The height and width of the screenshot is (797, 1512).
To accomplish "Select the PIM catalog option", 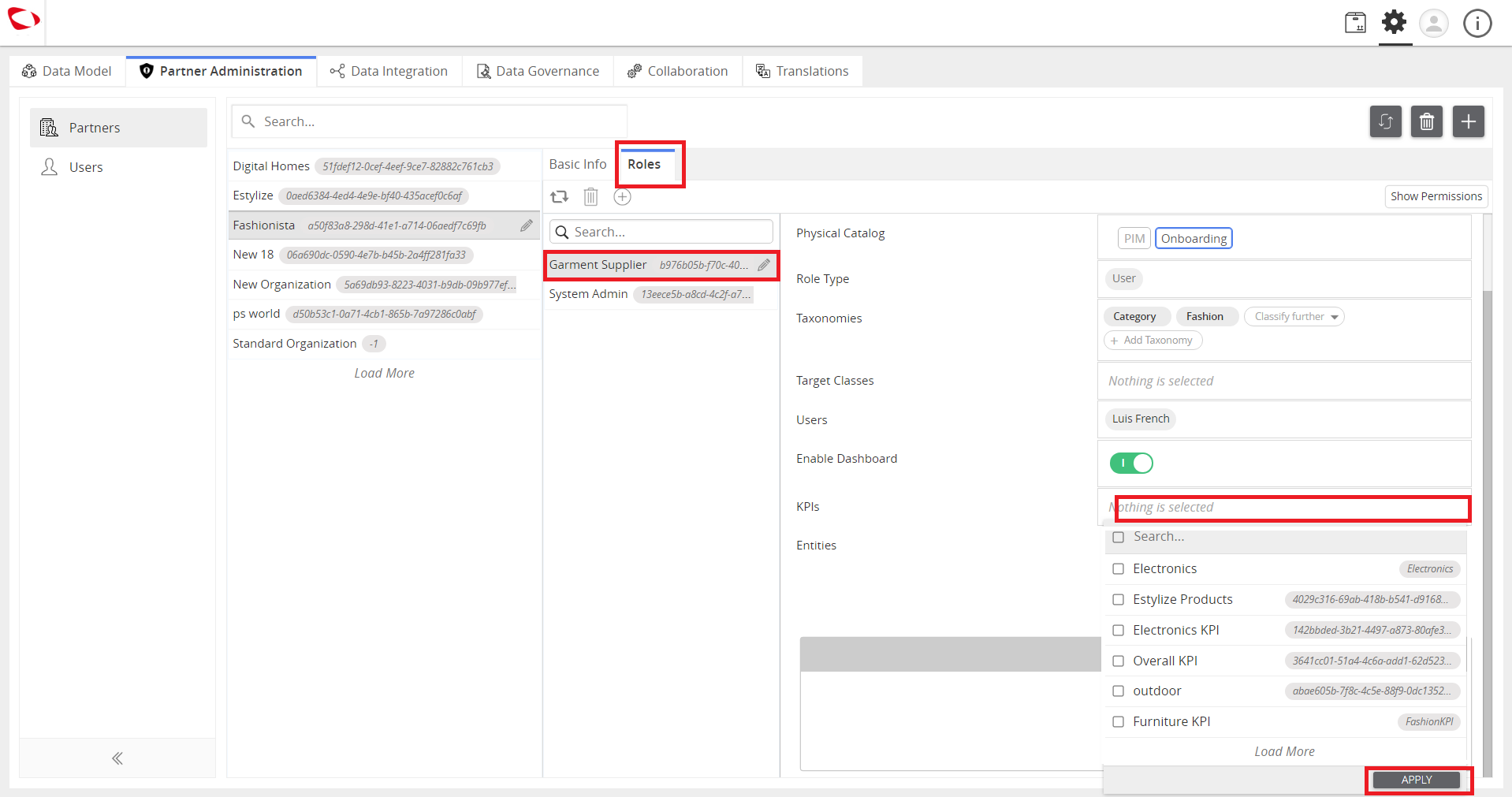I will (x=1134, y=238).
